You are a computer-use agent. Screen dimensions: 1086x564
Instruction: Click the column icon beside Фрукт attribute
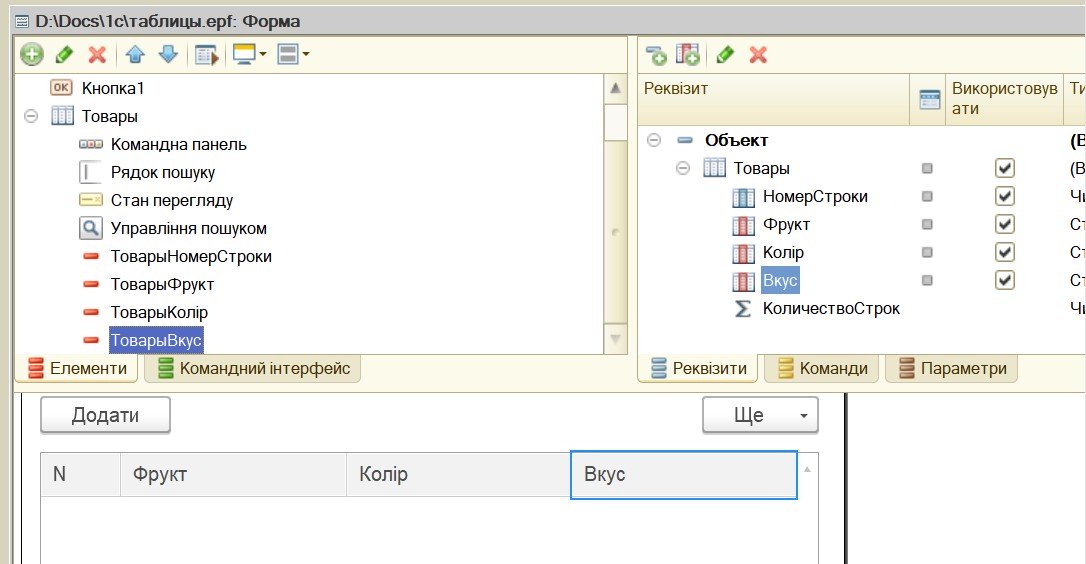click(743, 225)
